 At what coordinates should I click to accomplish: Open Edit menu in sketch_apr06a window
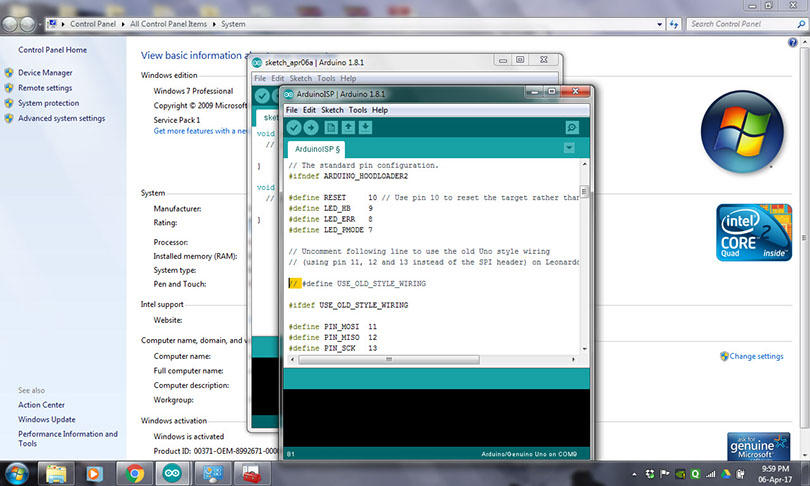[277, 79]
